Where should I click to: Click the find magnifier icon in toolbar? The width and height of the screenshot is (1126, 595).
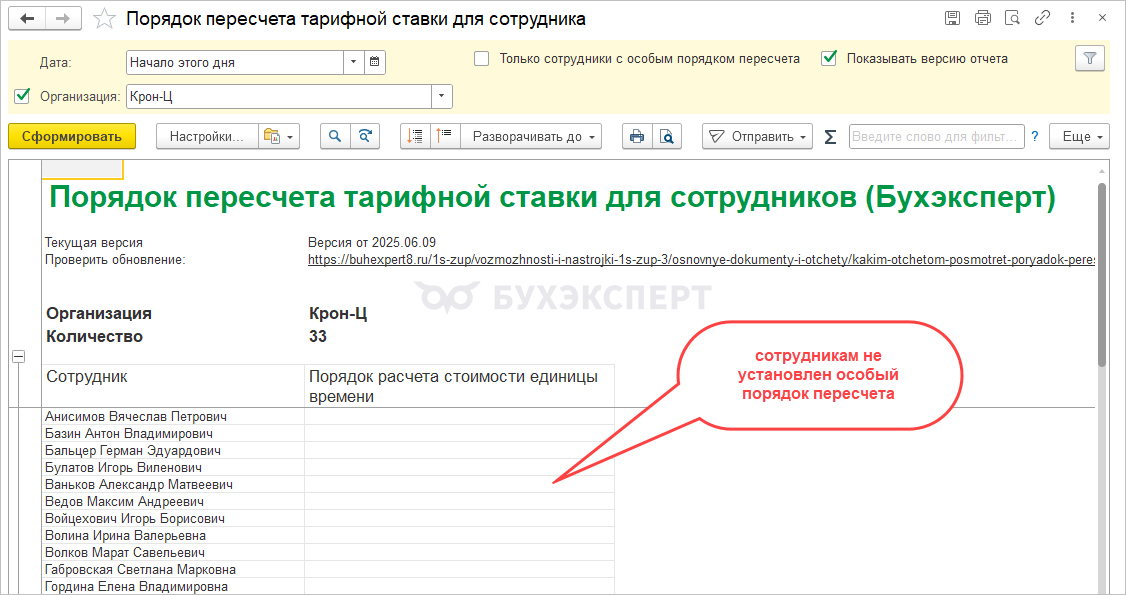point(336,137)
